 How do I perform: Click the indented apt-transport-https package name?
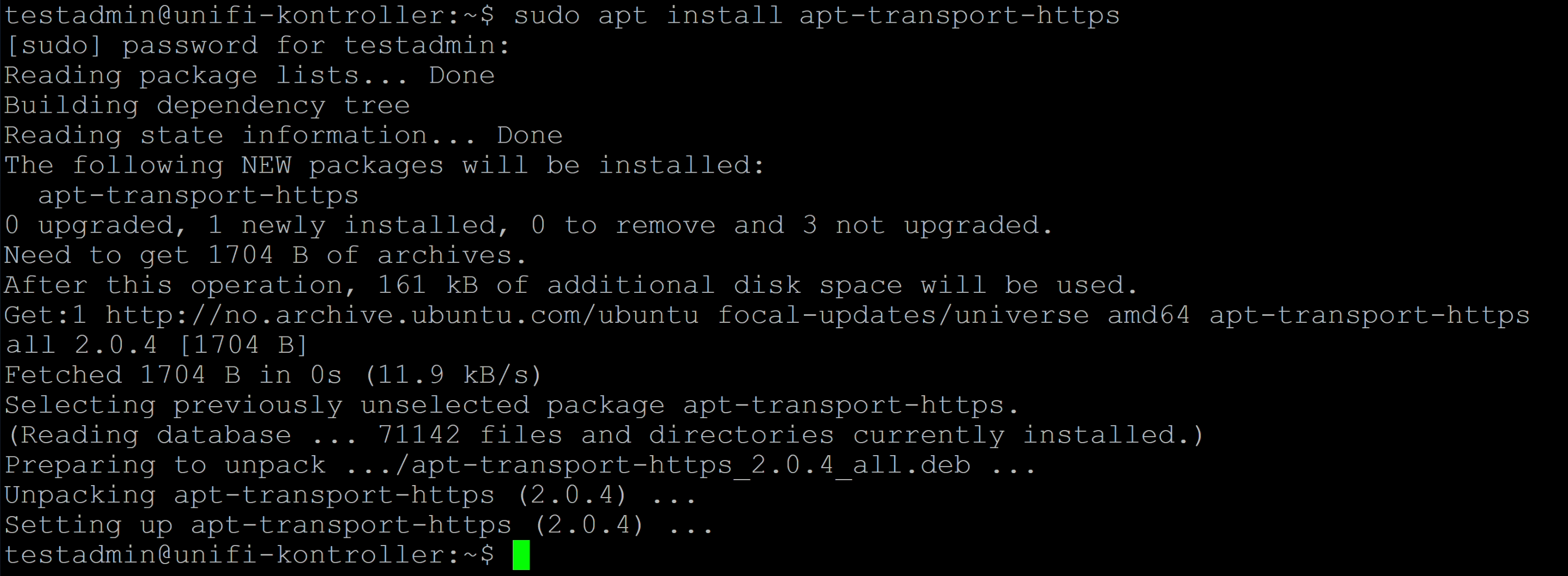[x=198, y=195]
